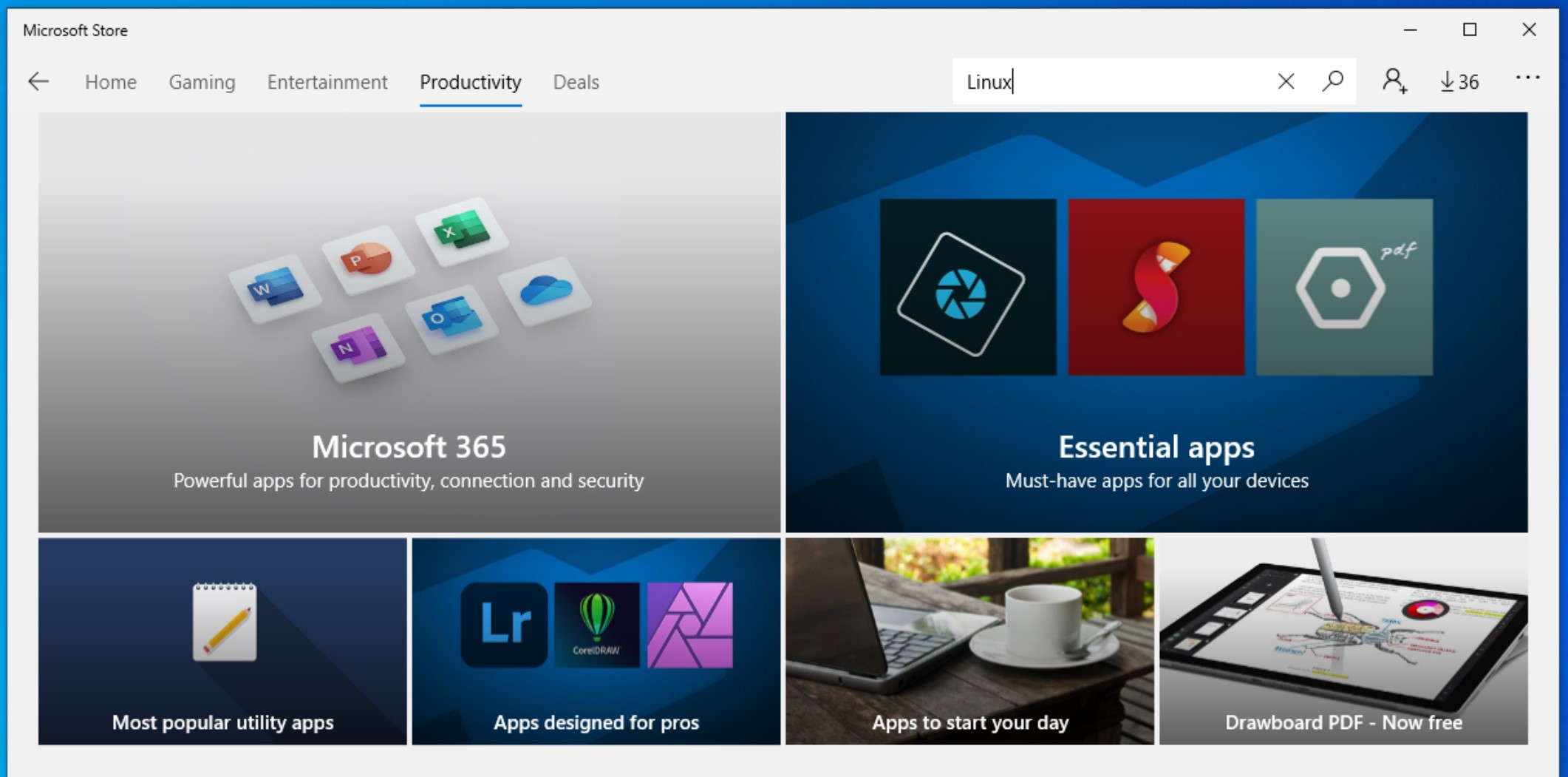Open Apps to start your day tile

tap(969, 641)
